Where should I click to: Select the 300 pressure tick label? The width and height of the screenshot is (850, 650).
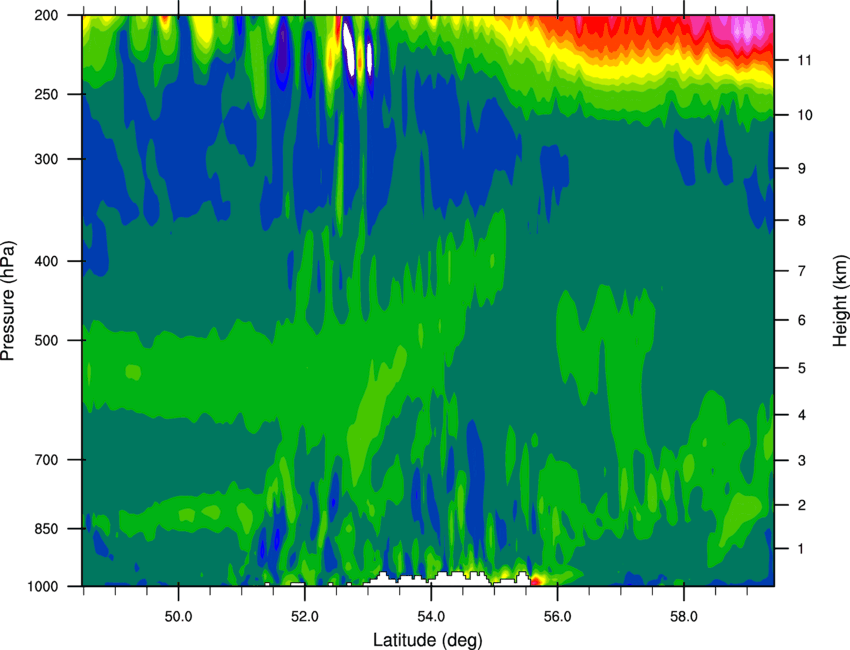pos(47,159)
